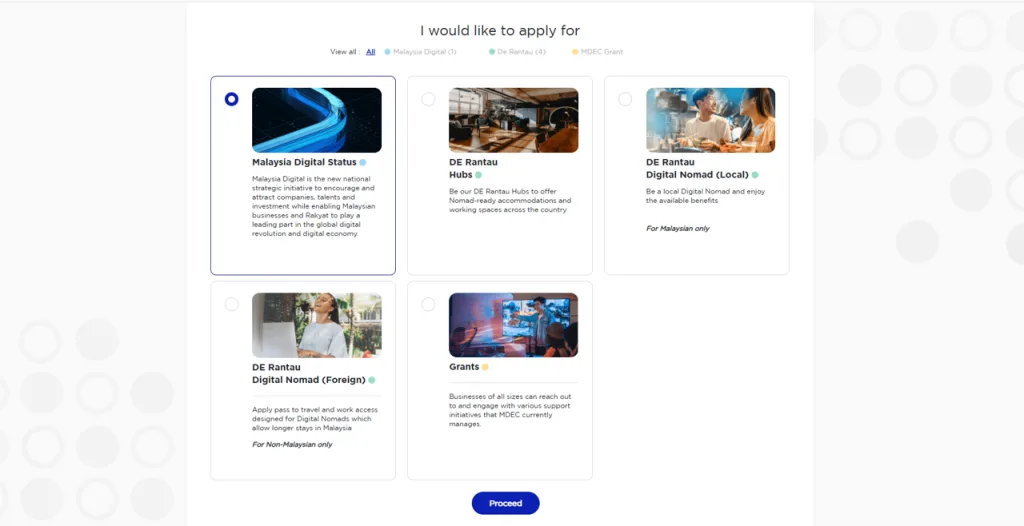
Task: Select the Malaysia Digital Status radio button
Action: coord(231,99)
